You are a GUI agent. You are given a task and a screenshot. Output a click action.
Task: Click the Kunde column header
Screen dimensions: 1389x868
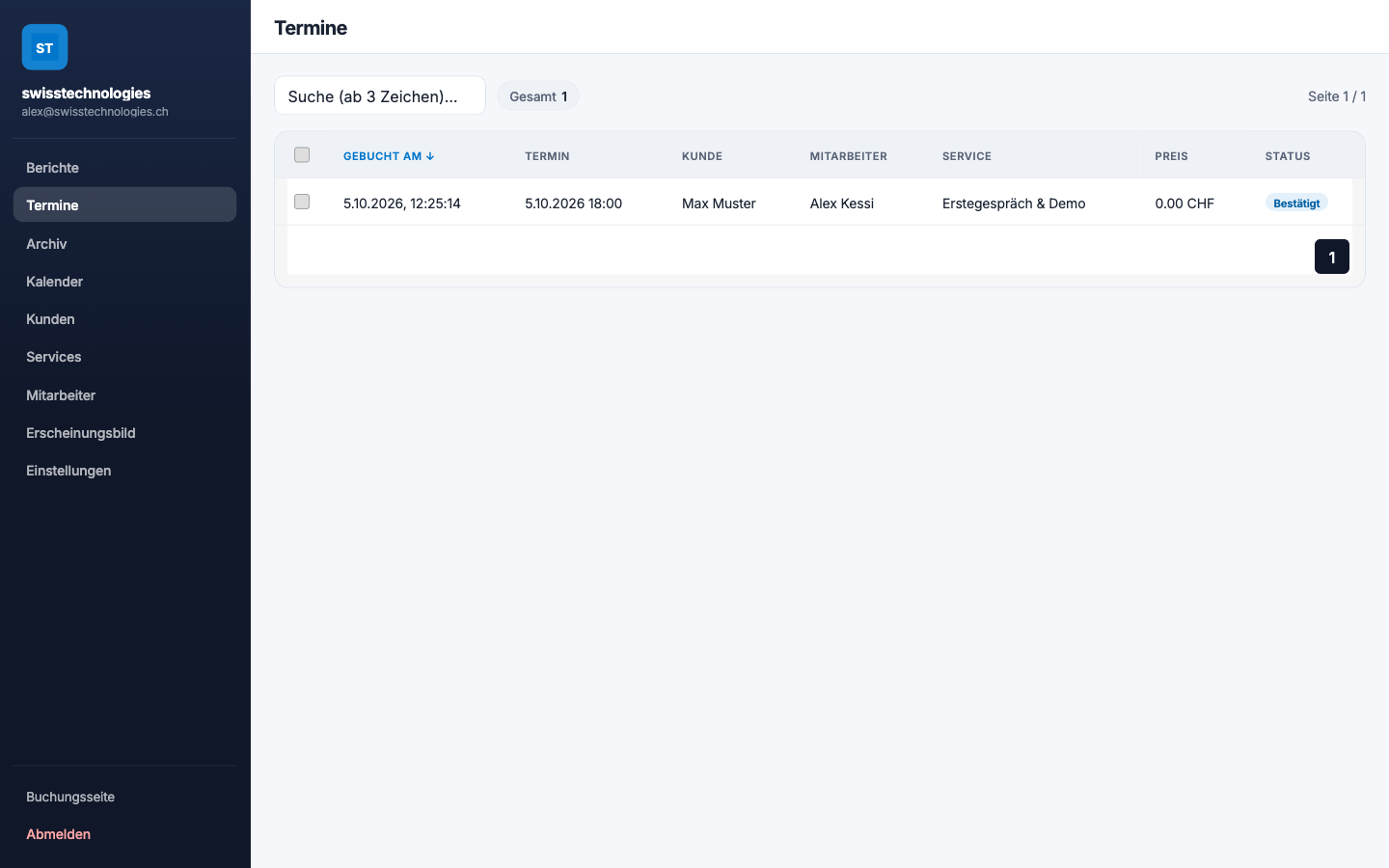click(702, 156)
